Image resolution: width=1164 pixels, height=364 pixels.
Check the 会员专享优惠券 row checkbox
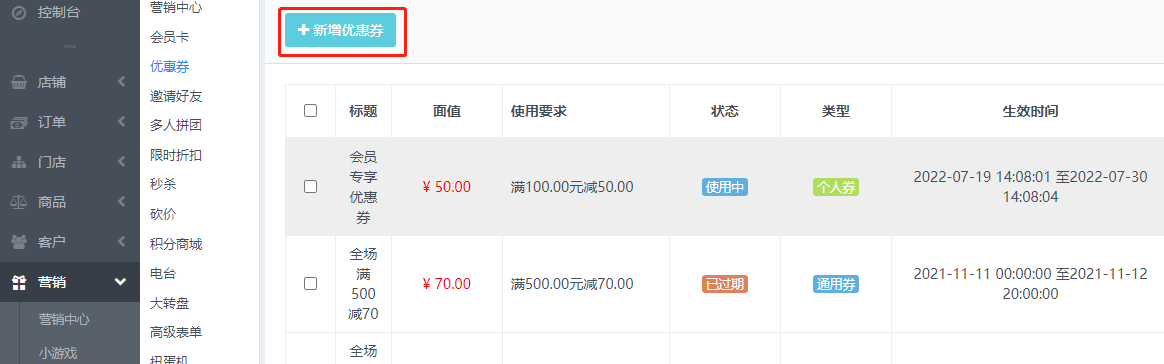tap(310, 186)
